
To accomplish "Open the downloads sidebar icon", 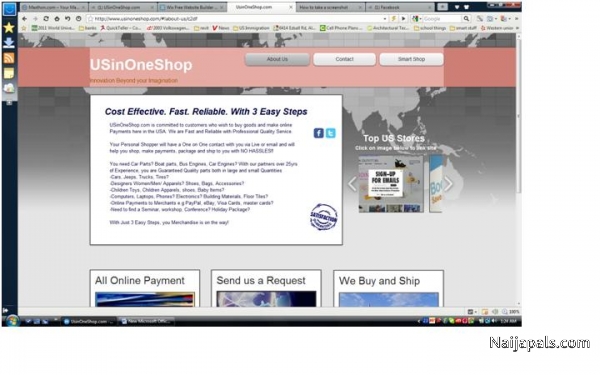I will [x=9, y=42].
